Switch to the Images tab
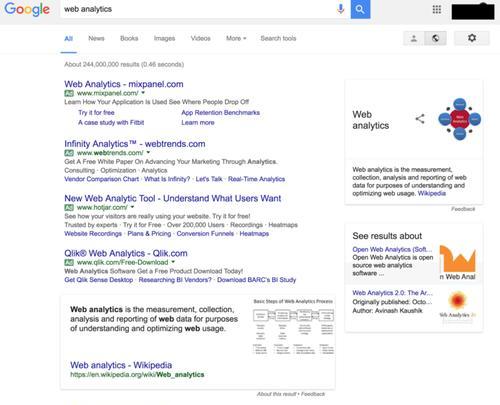The width and height of the screenshot is (500, 405). (164, 38)
